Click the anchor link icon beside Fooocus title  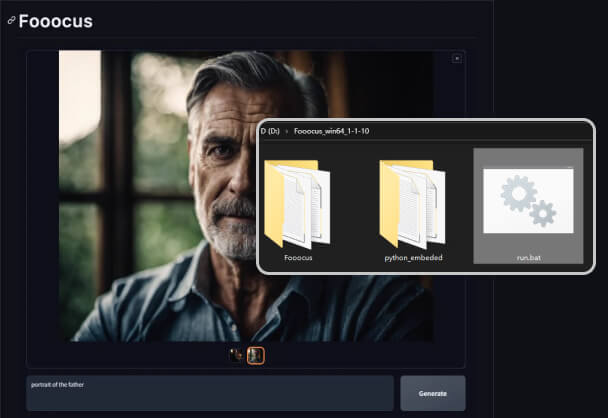[x=11, y=21]
